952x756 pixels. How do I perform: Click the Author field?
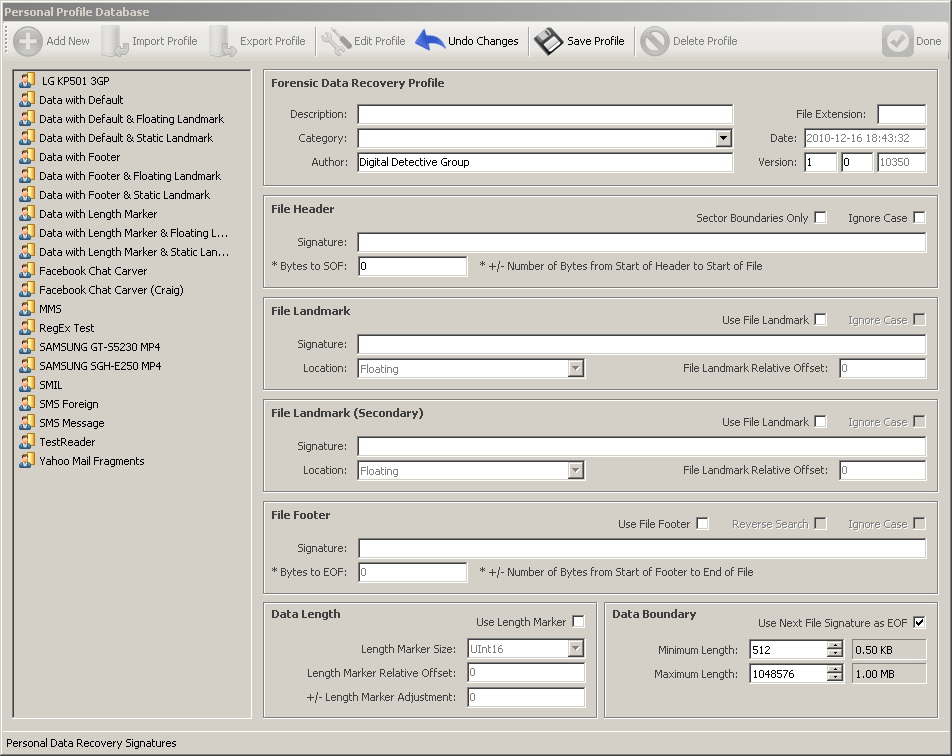coord(545,162)
